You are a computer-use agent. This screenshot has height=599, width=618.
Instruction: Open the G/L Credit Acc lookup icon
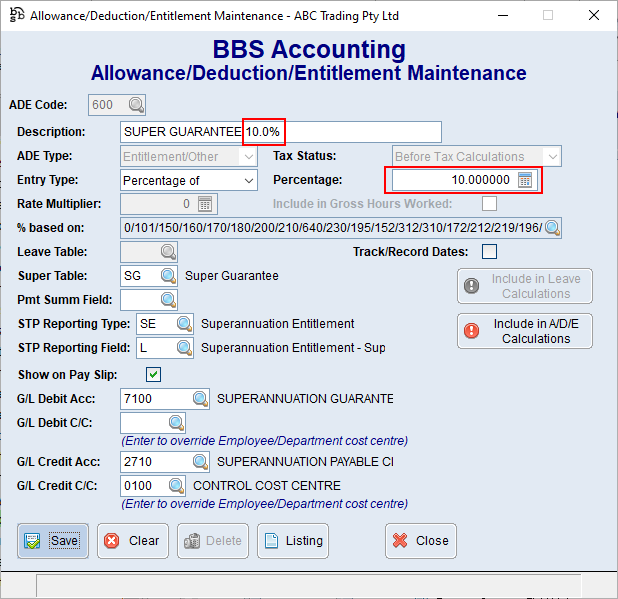click(x=200, y=462)
